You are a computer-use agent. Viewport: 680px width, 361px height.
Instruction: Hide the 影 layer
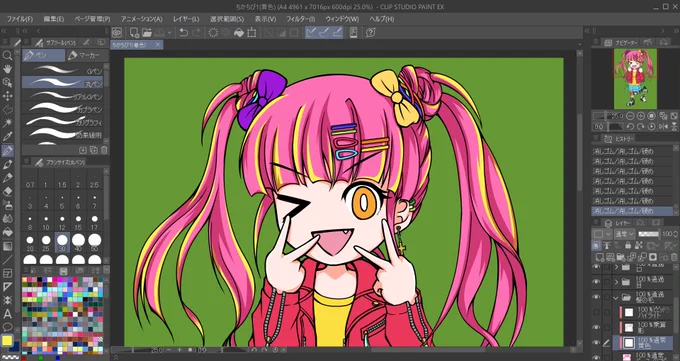coord(597,327)
